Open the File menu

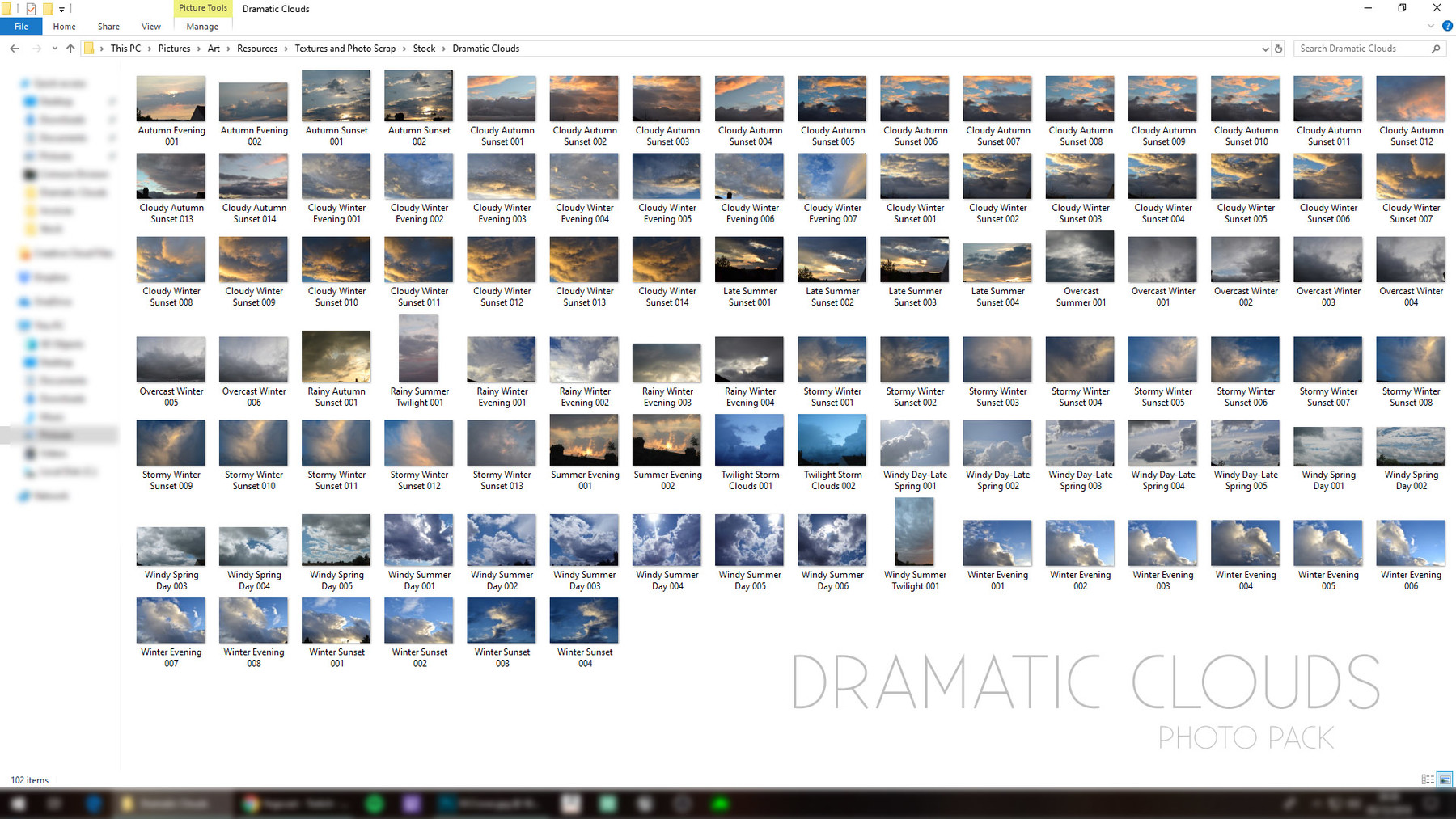(21, 27)
